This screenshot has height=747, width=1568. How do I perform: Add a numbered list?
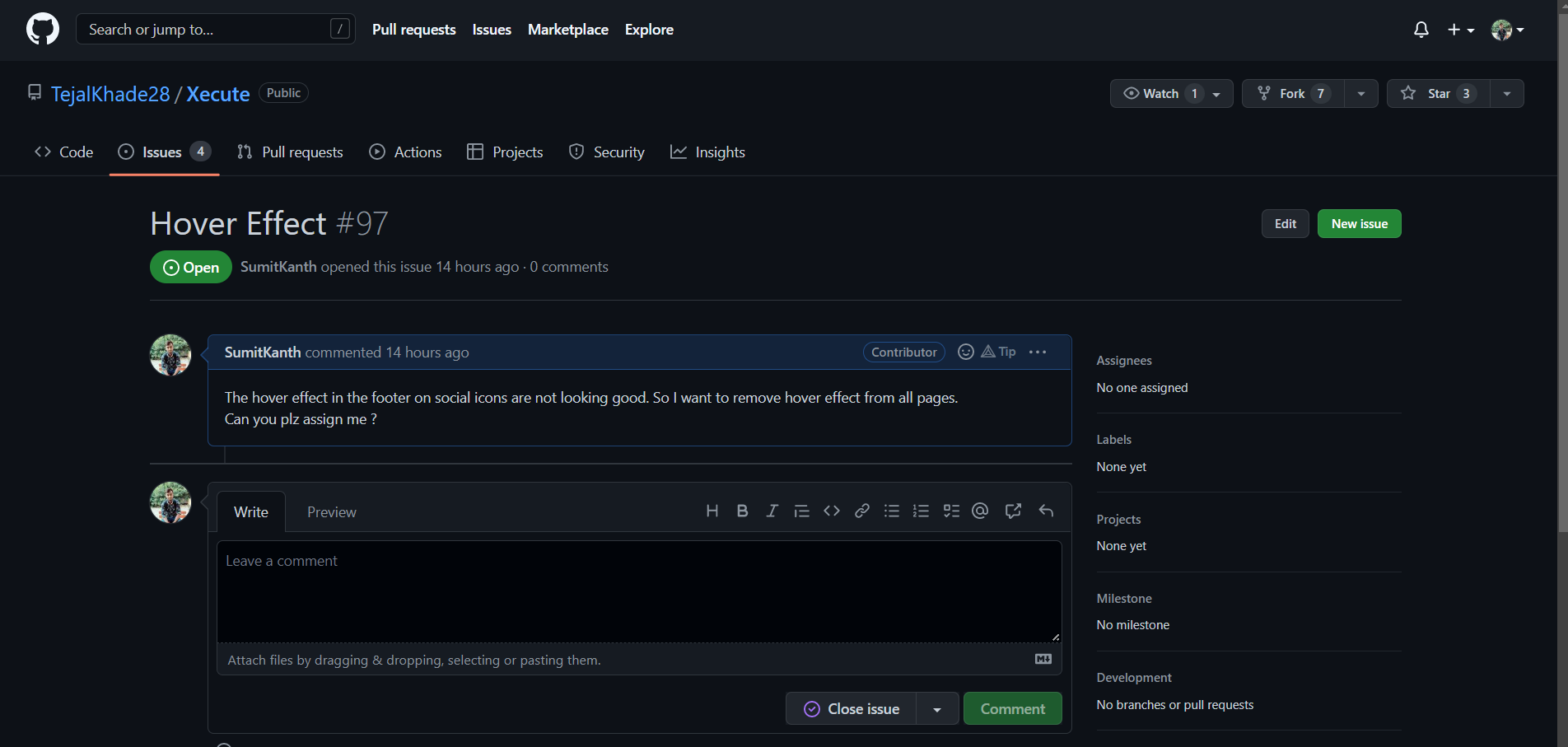tap(922, 511)
